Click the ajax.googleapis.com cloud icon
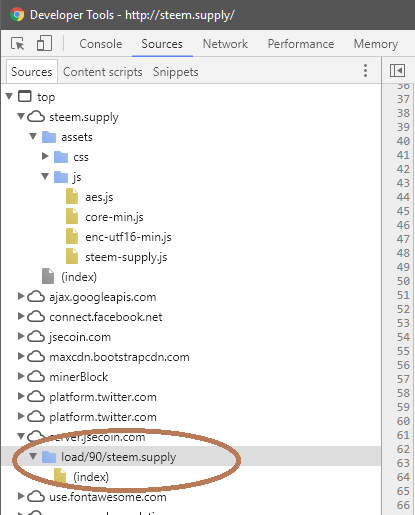 pyautogui.click(x=36, y=297)
